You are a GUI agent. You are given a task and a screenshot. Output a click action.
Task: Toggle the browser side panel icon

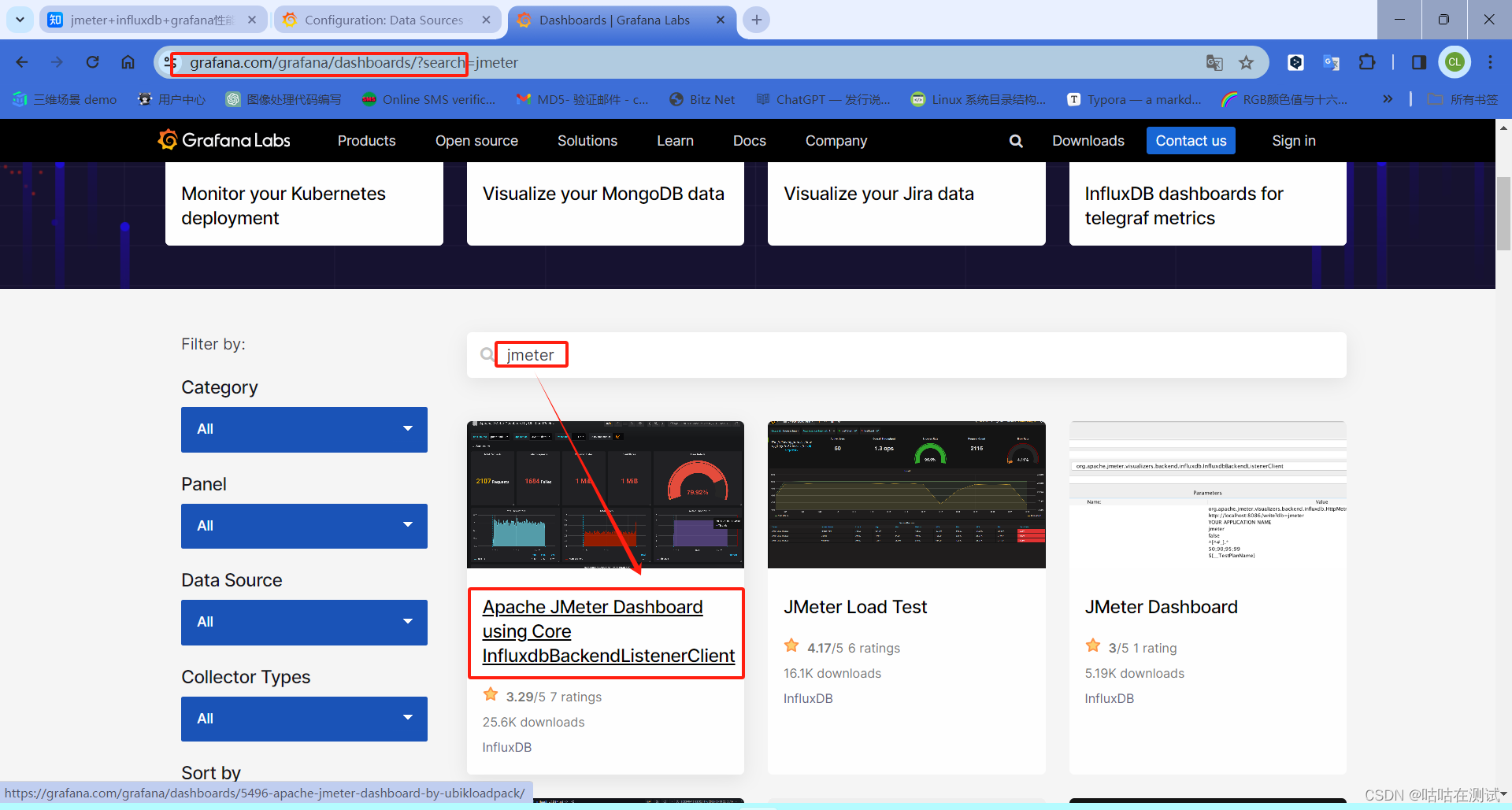1419,62
